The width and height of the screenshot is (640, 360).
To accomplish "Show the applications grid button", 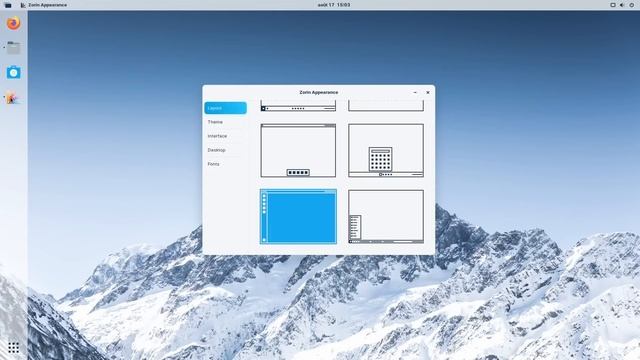I will click(x=13, y=348).
